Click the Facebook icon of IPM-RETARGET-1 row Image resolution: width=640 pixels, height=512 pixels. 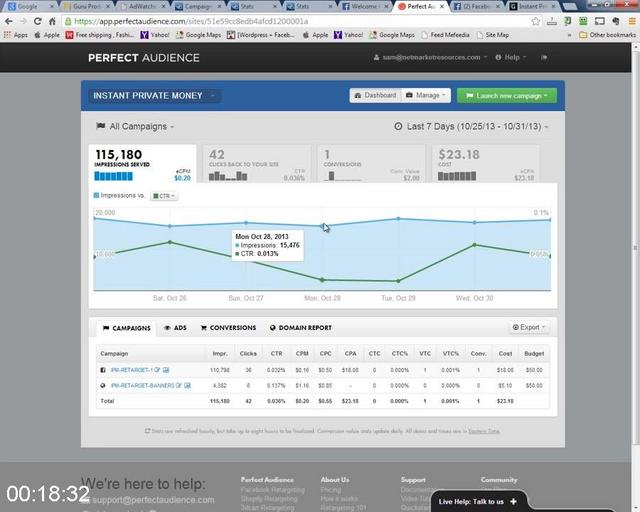pos(103,370)
